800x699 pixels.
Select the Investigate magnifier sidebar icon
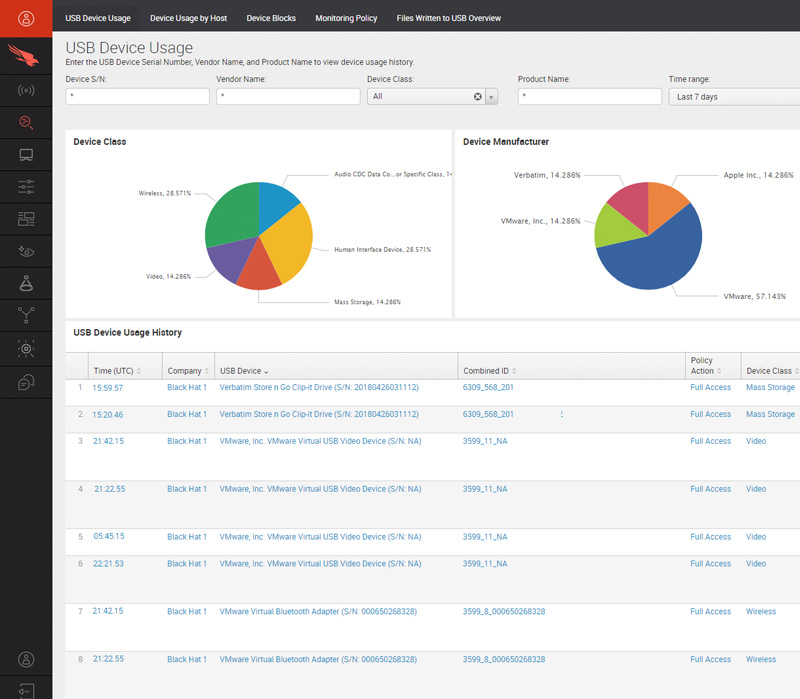pyautogui.click(x=26, y=123)
